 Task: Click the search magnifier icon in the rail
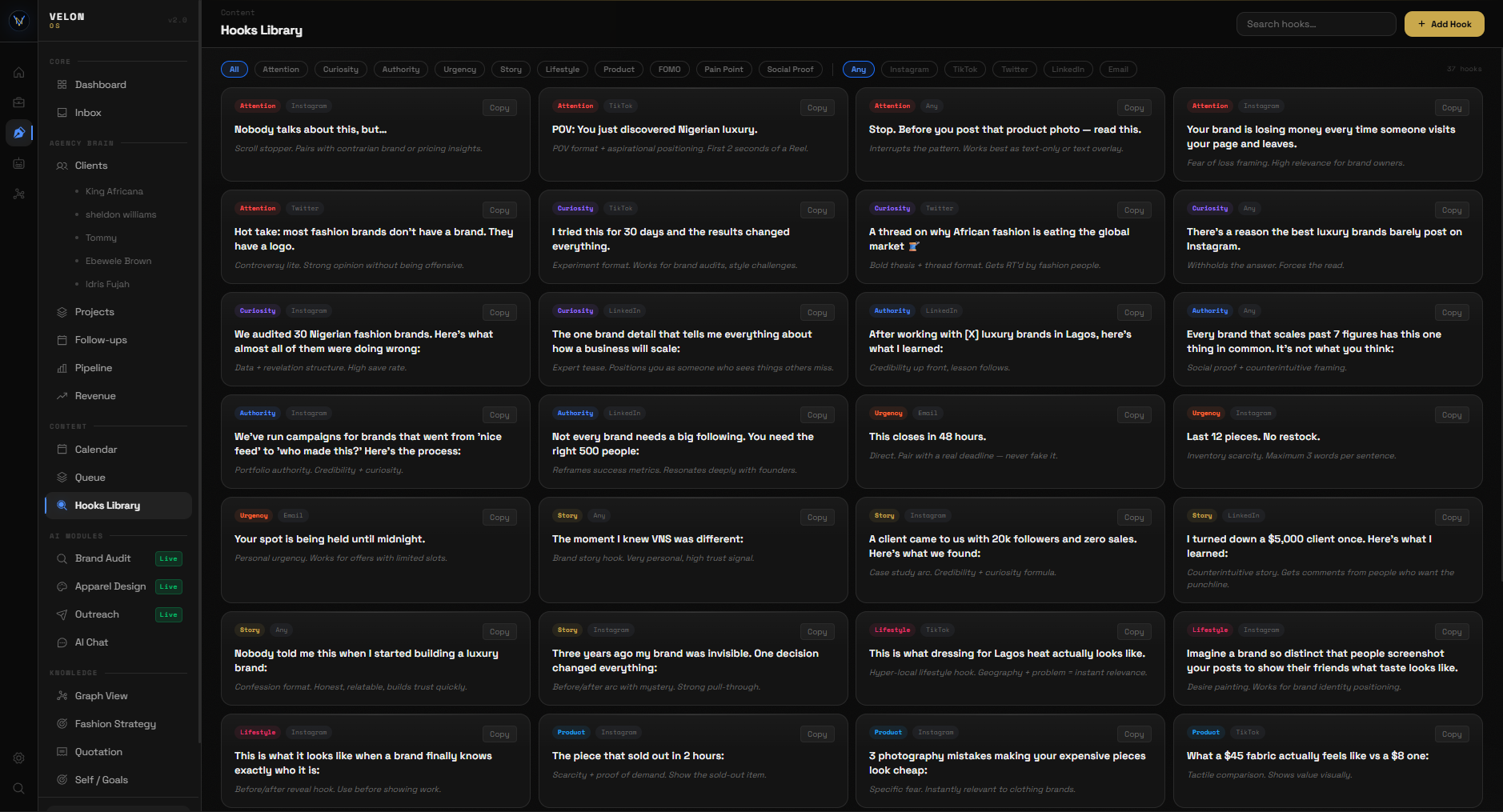click(19, 789)
